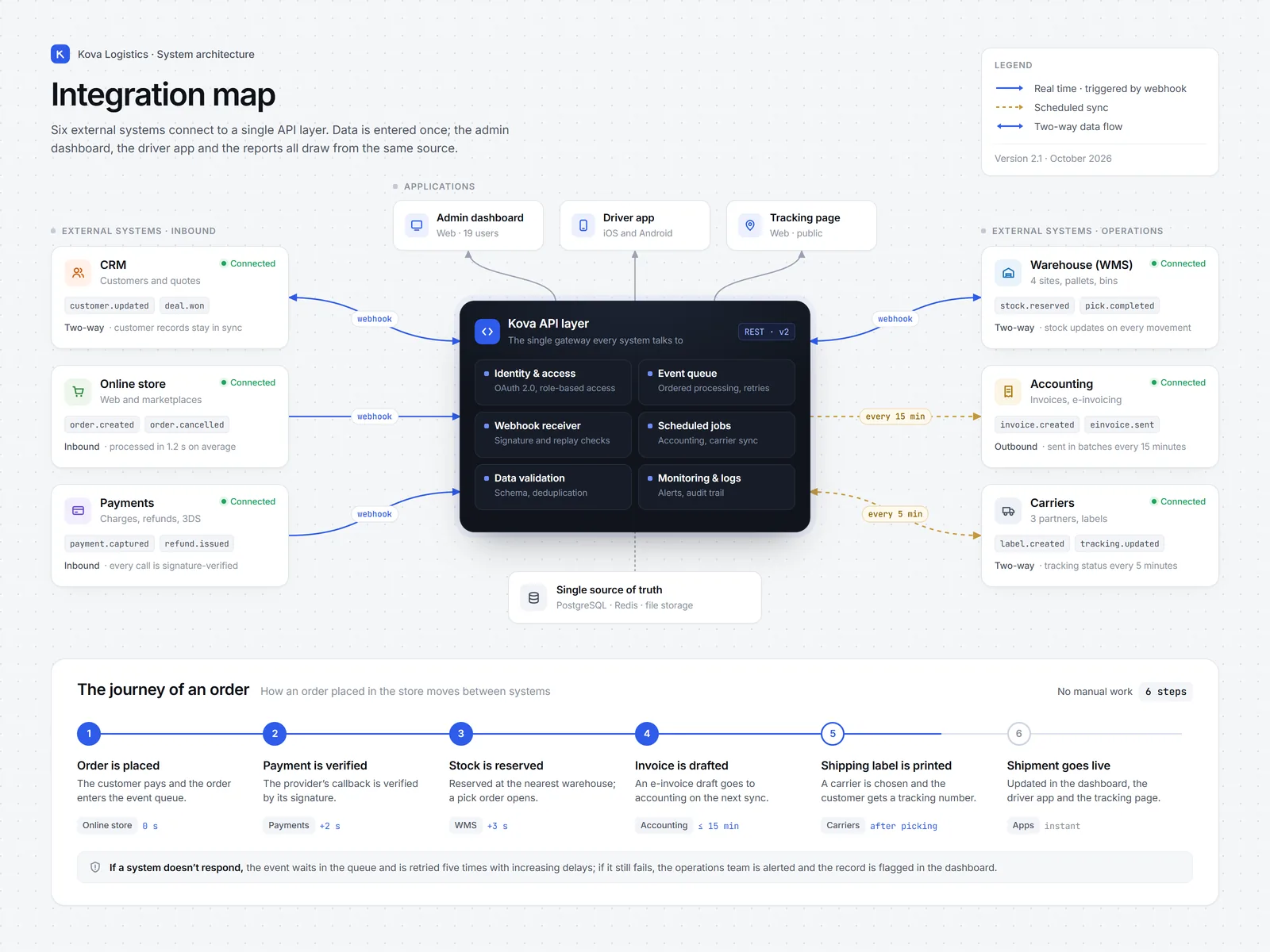The image size is (1270, 952).
Task: Open the Webhook receiver module
Action: (553, 434)
